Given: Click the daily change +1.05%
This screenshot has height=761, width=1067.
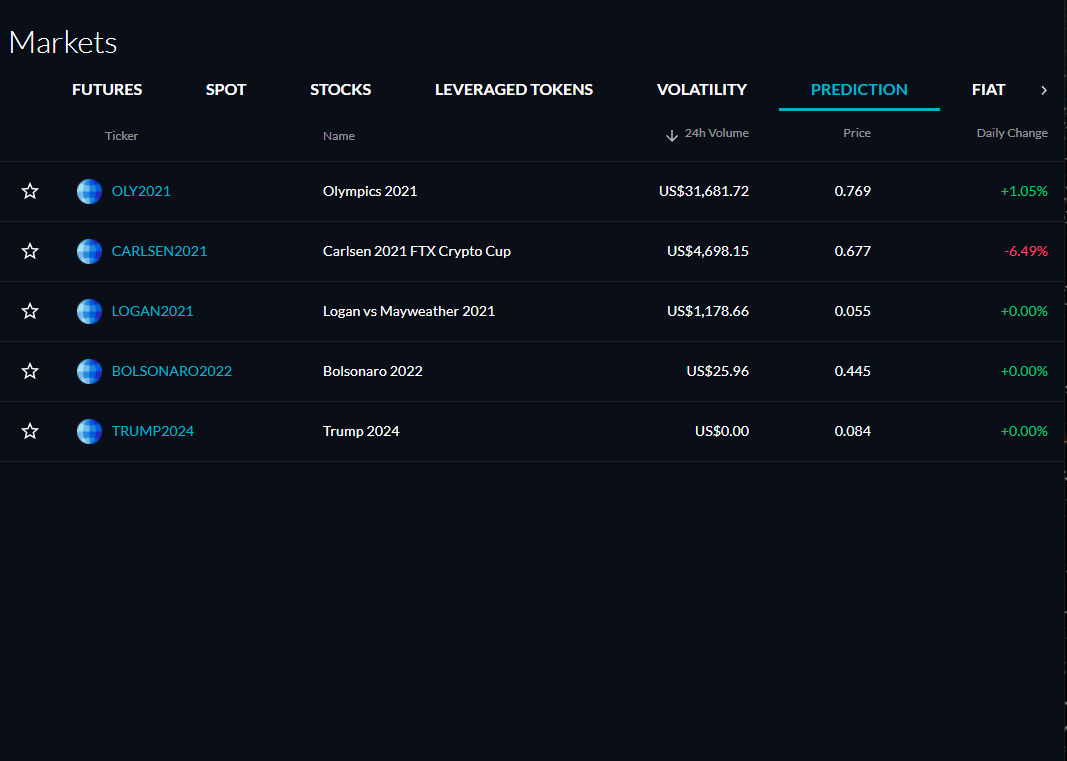Looking at the screenshot, I should coord(1024,191).
